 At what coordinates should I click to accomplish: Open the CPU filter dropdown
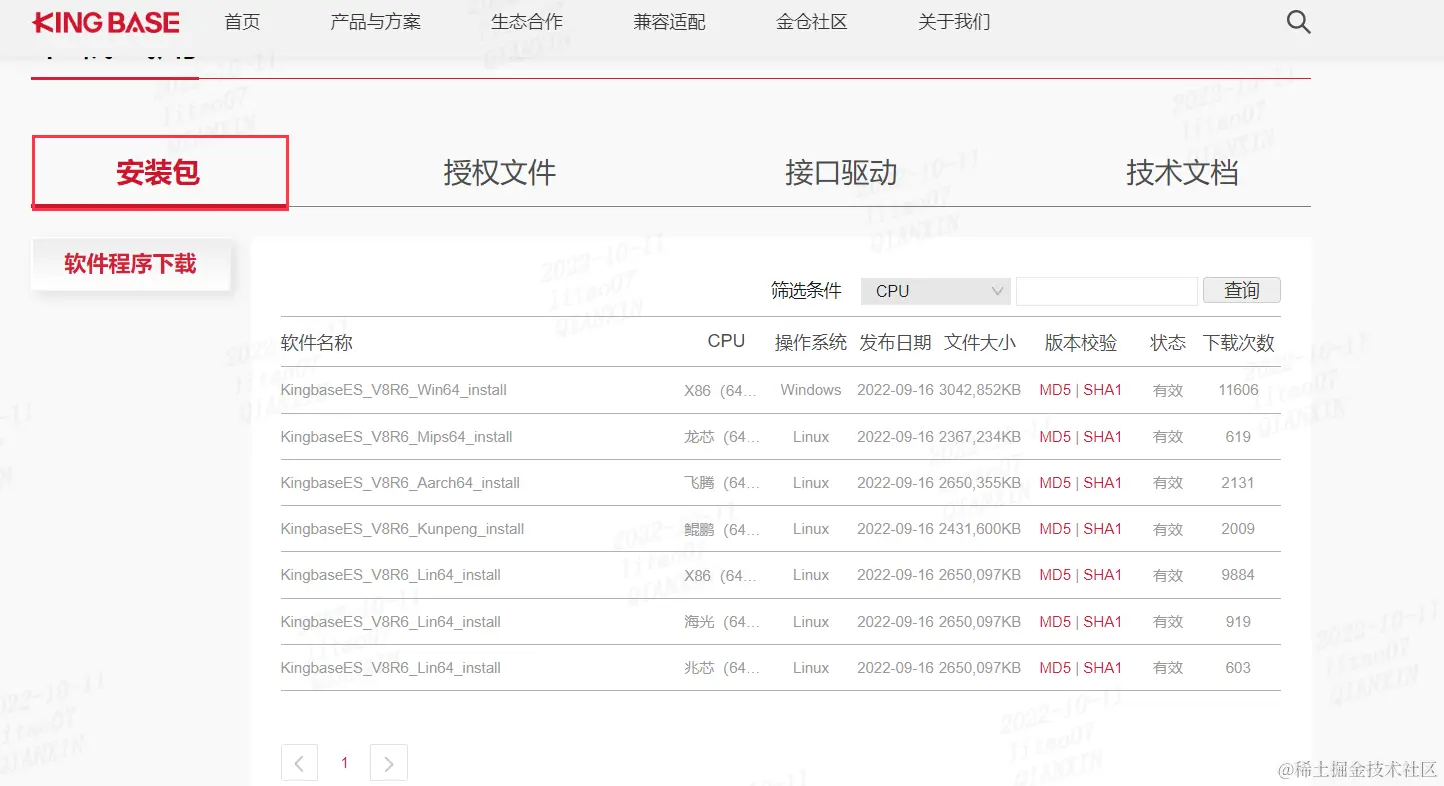(936, 291)
